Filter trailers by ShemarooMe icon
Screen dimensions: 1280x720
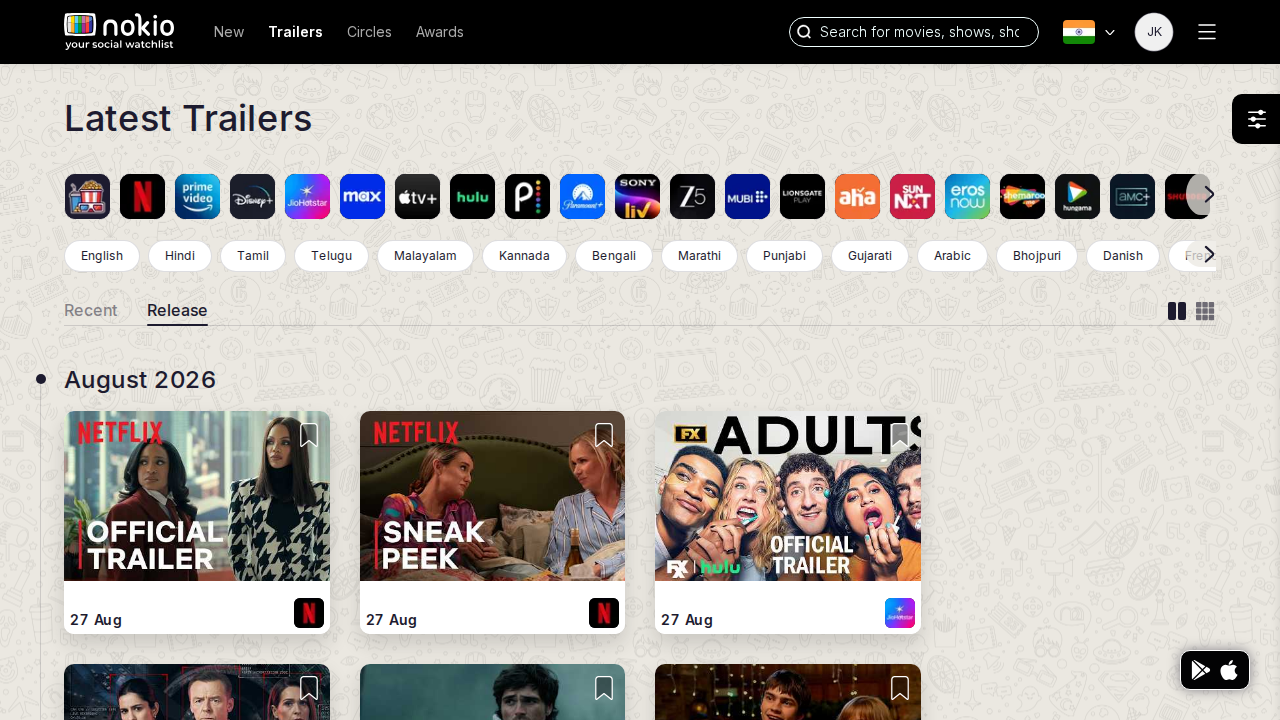point(1022,196)
